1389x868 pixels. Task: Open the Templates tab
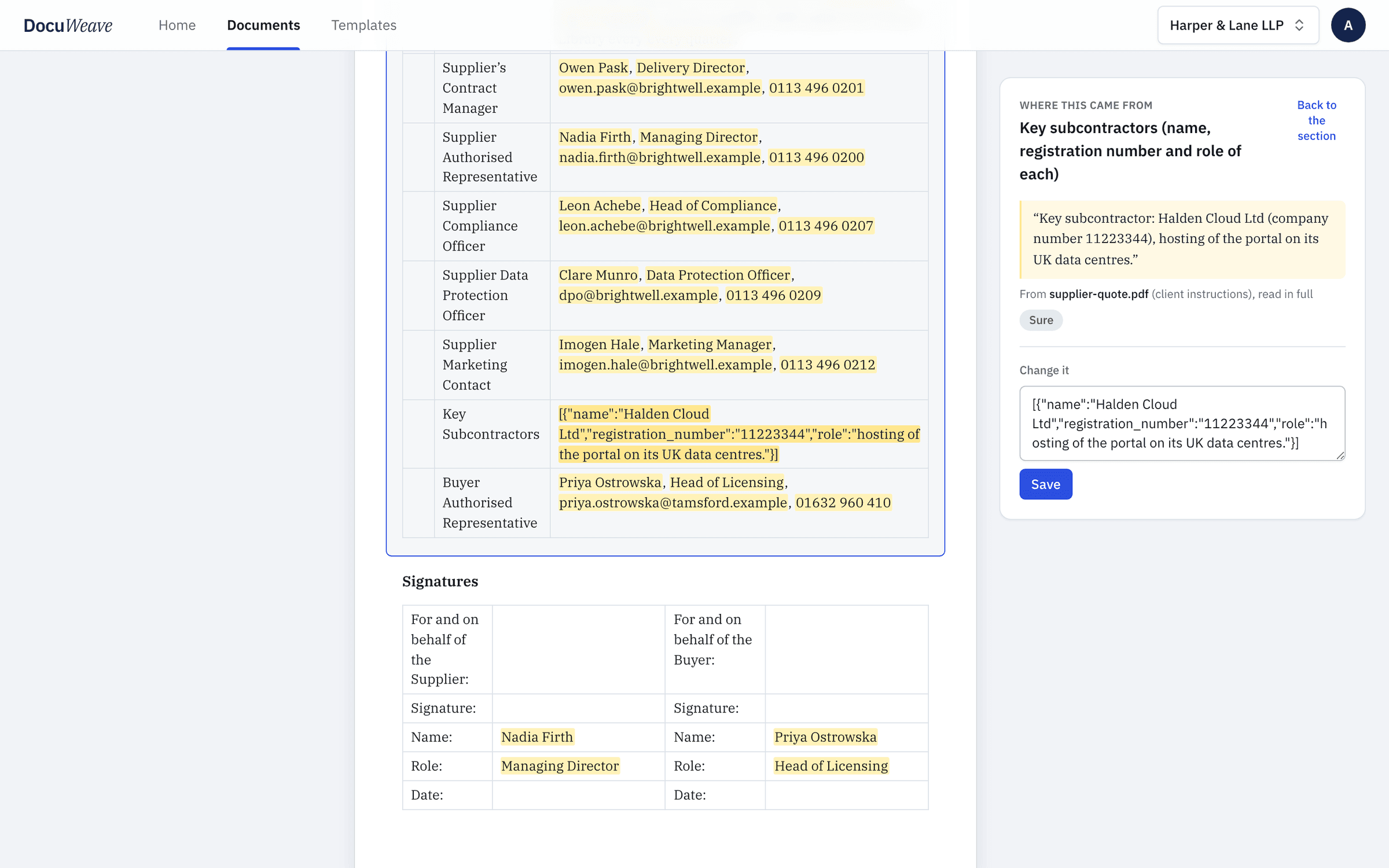tap(363, 25)
